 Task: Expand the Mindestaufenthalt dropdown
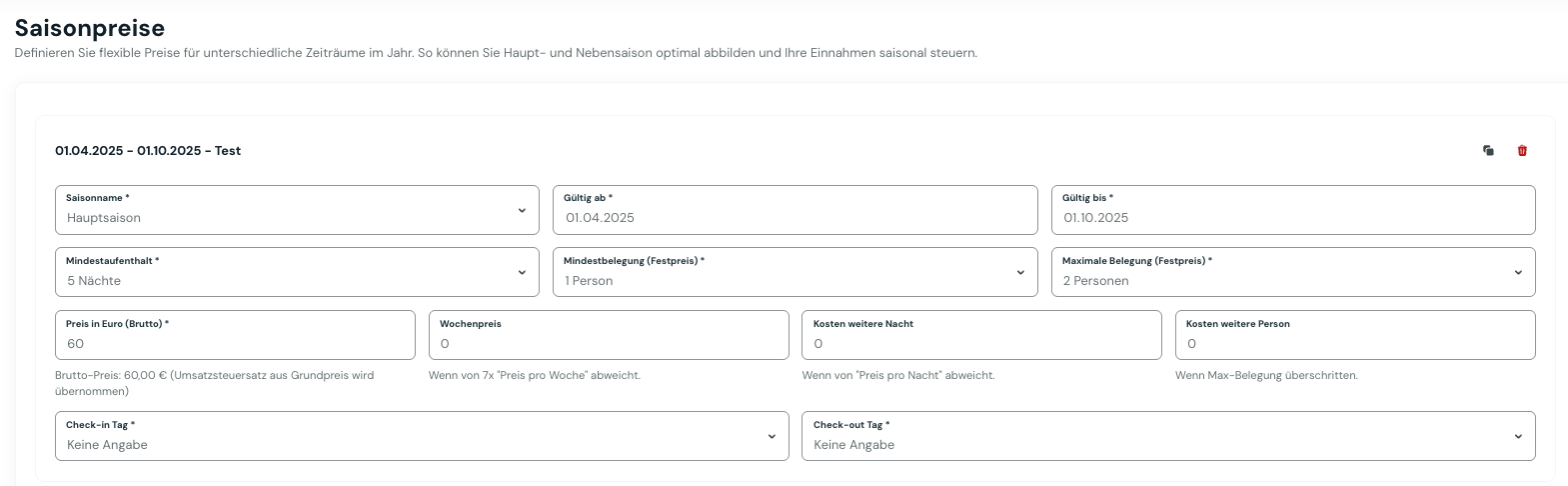point(297,273)
